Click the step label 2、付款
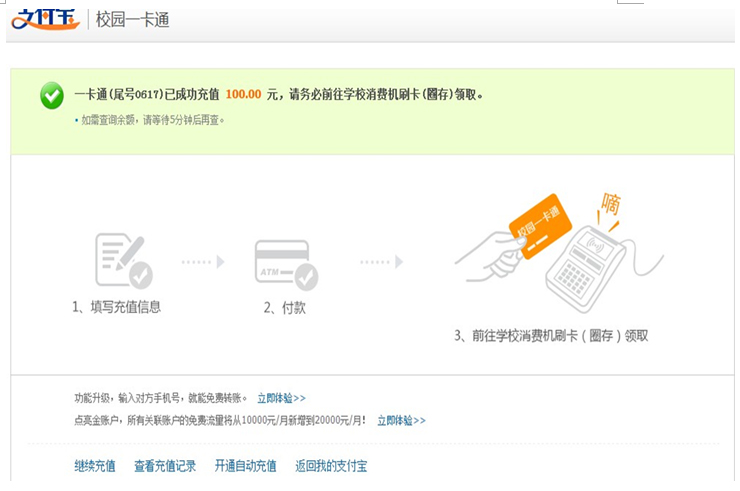Screen dimensions: 740x491 (285, 308)
